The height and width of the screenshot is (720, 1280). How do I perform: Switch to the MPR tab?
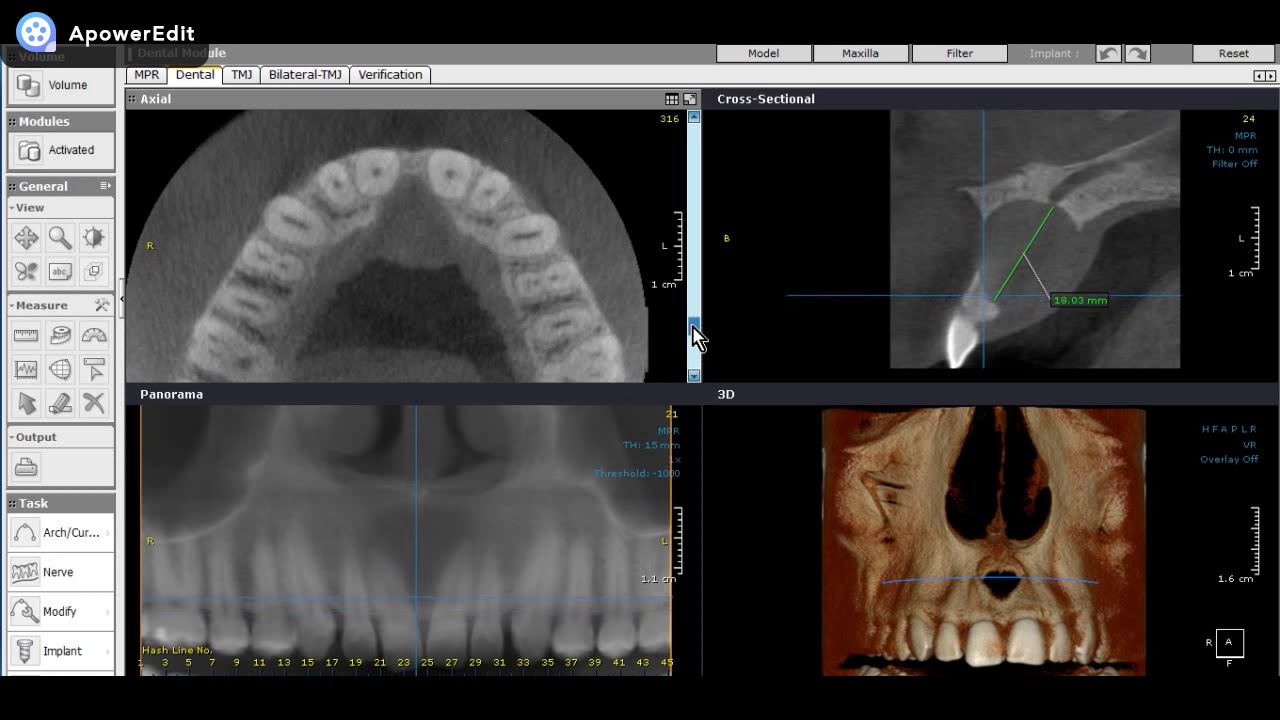click(147, 75)
